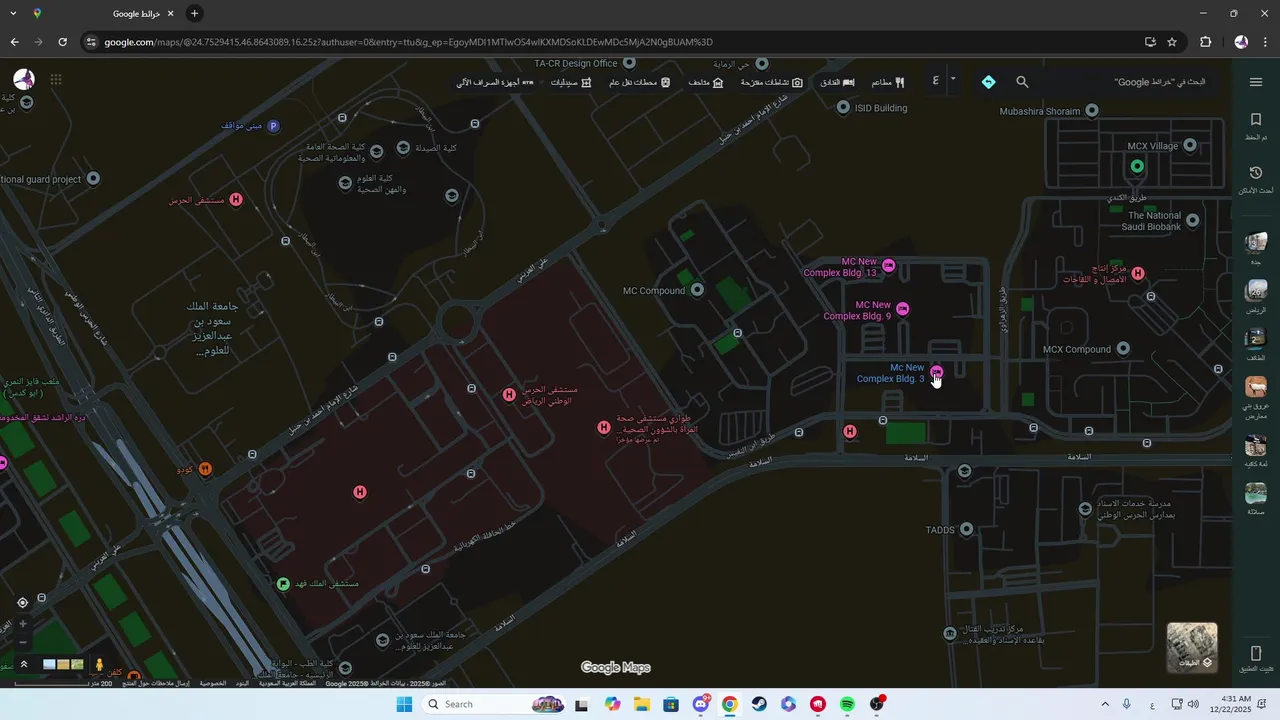Screen dimensions: 1280x720
Task: Filter map by Restaurants chip مطاعم
Action: tap(888, 82)
